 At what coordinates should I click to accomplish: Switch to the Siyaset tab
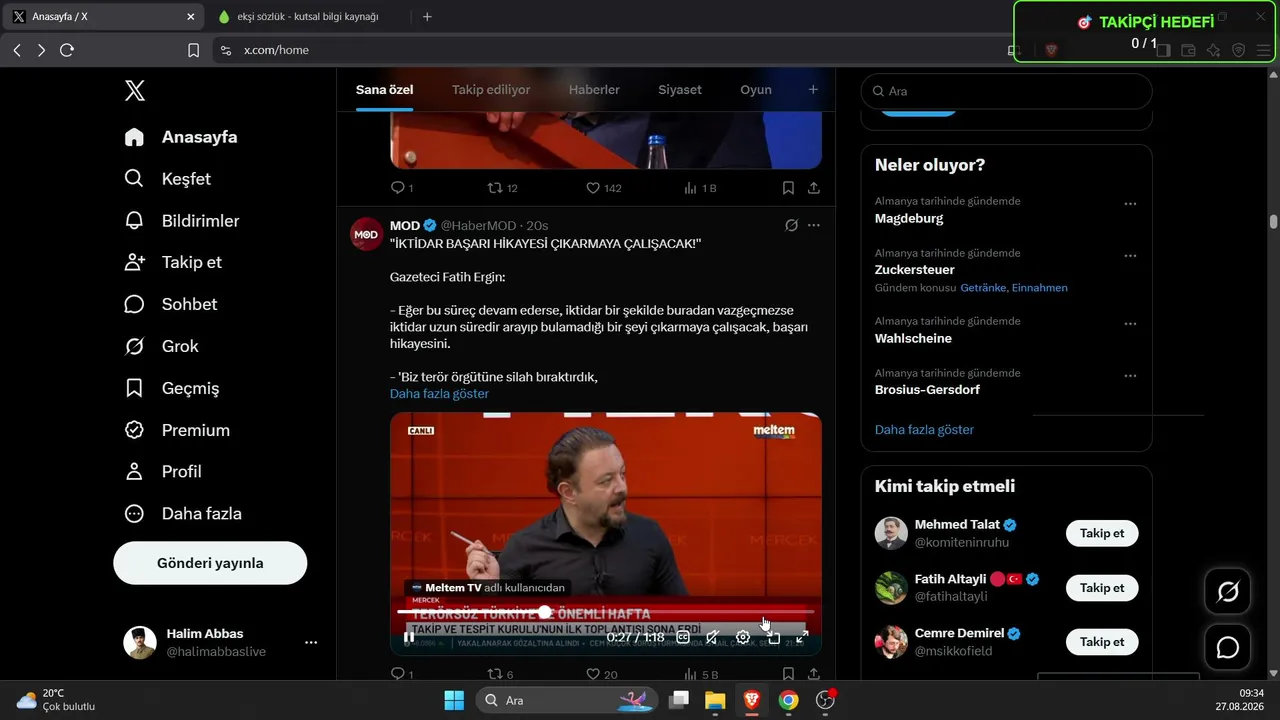point(680,90)
